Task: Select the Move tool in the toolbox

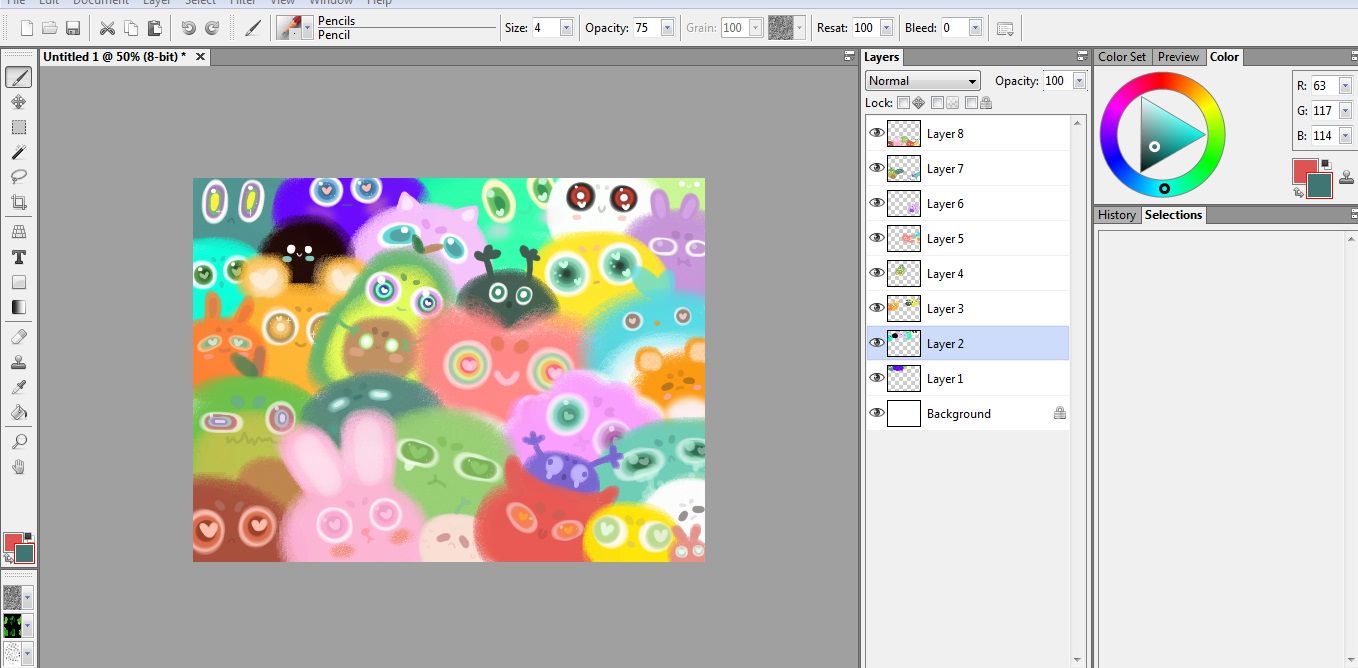Action: (18, 102)
